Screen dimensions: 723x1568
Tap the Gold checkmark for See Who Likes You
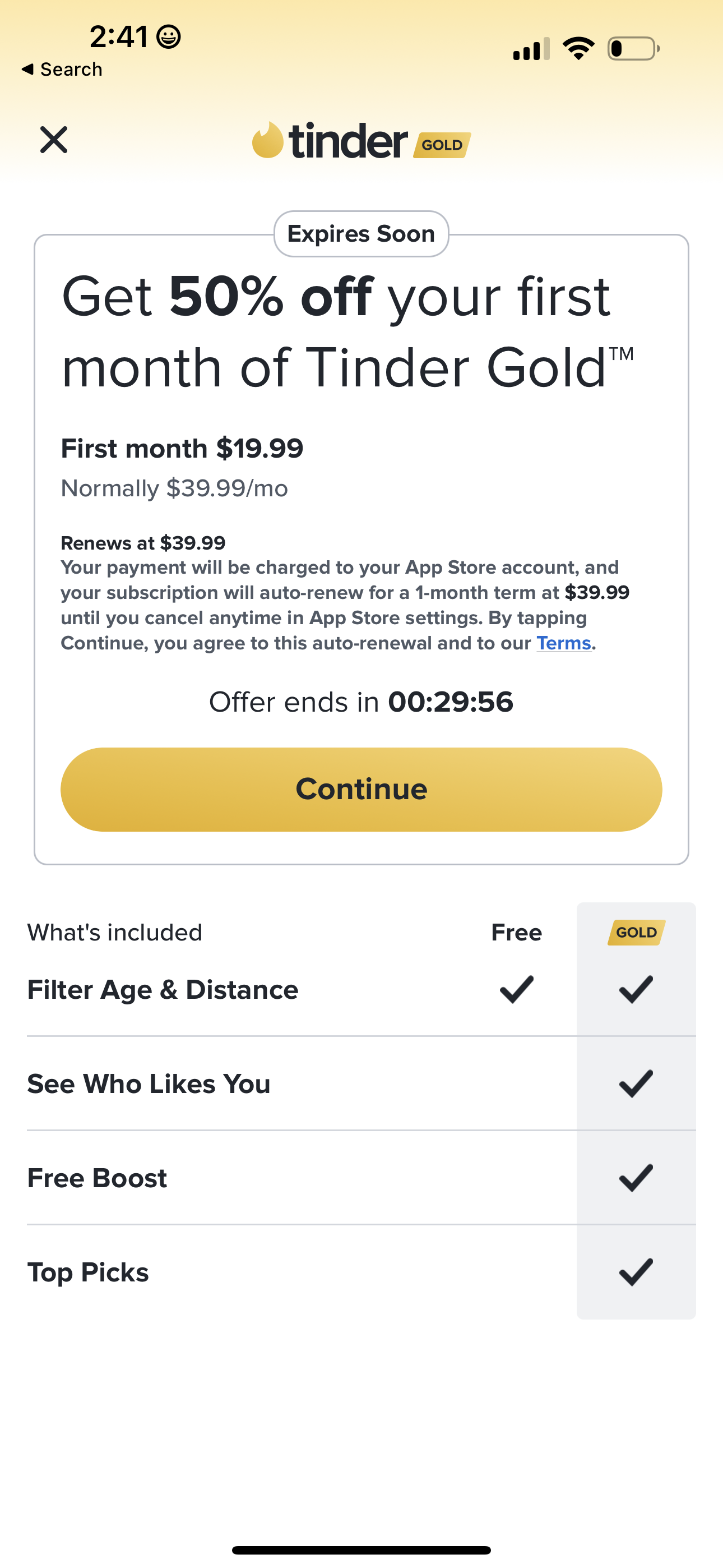point(636,1083)
